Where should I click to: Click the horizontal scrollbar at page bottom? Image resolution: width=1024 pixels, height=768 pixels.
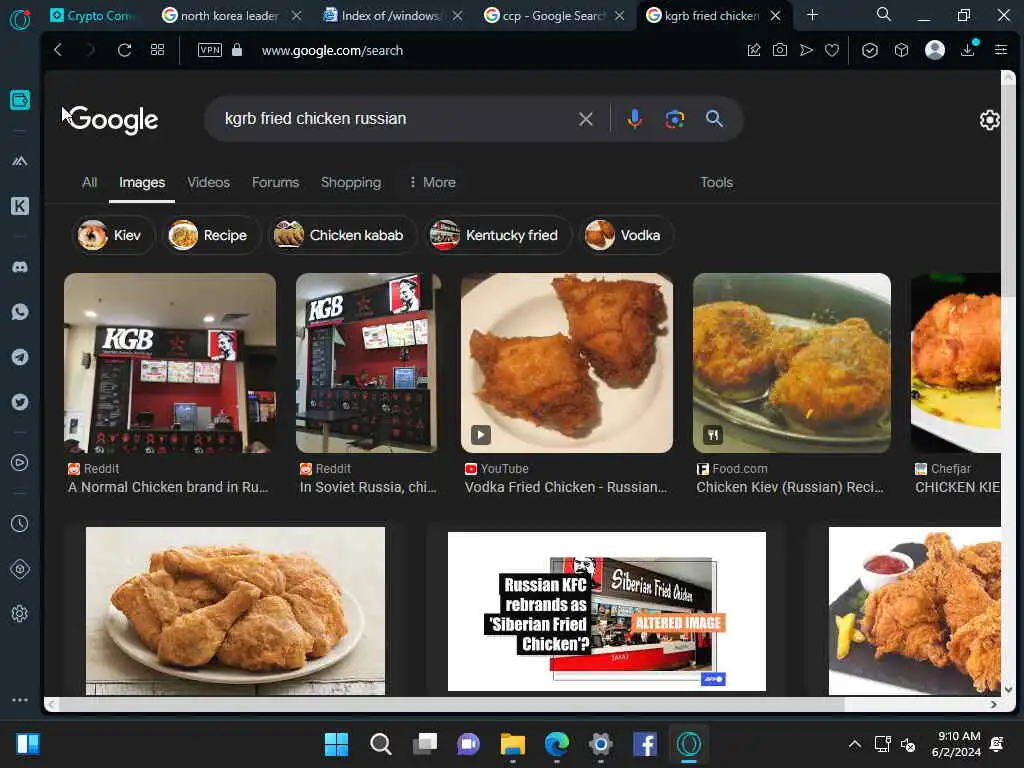click(451, 705)
